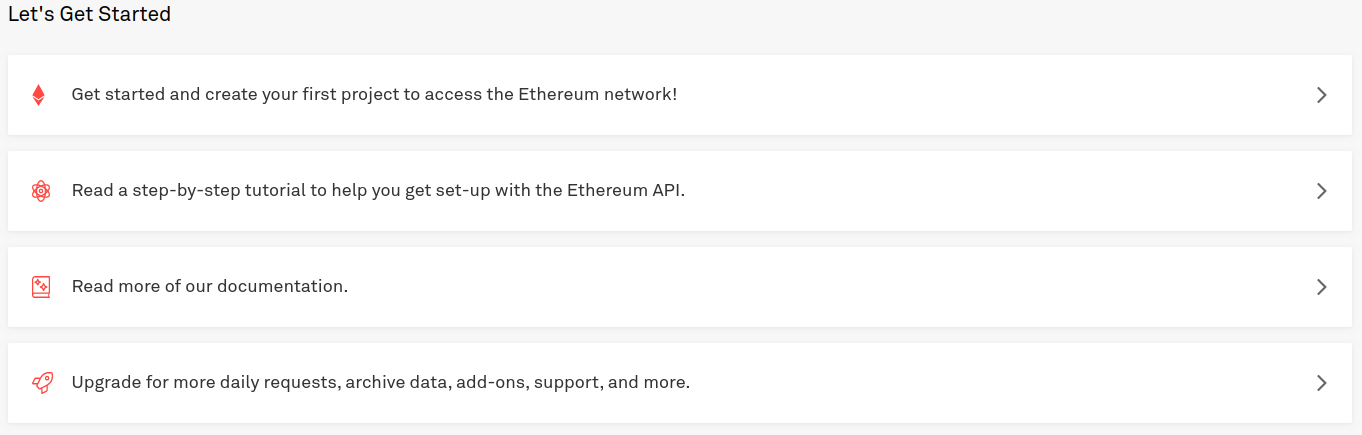Click the atom icon beside the tutorial text
This screenshot has height=435, width=1362.
(x=40, y=191)
